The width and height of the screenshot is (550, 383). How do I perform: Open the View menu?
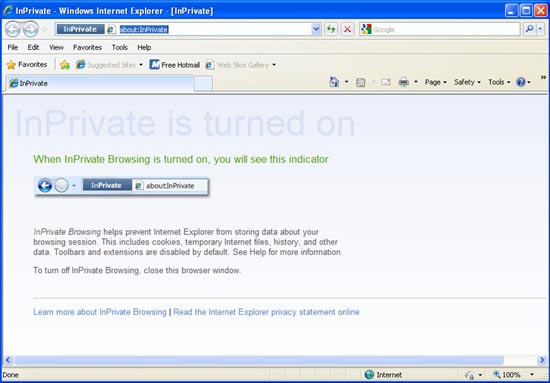56,47
